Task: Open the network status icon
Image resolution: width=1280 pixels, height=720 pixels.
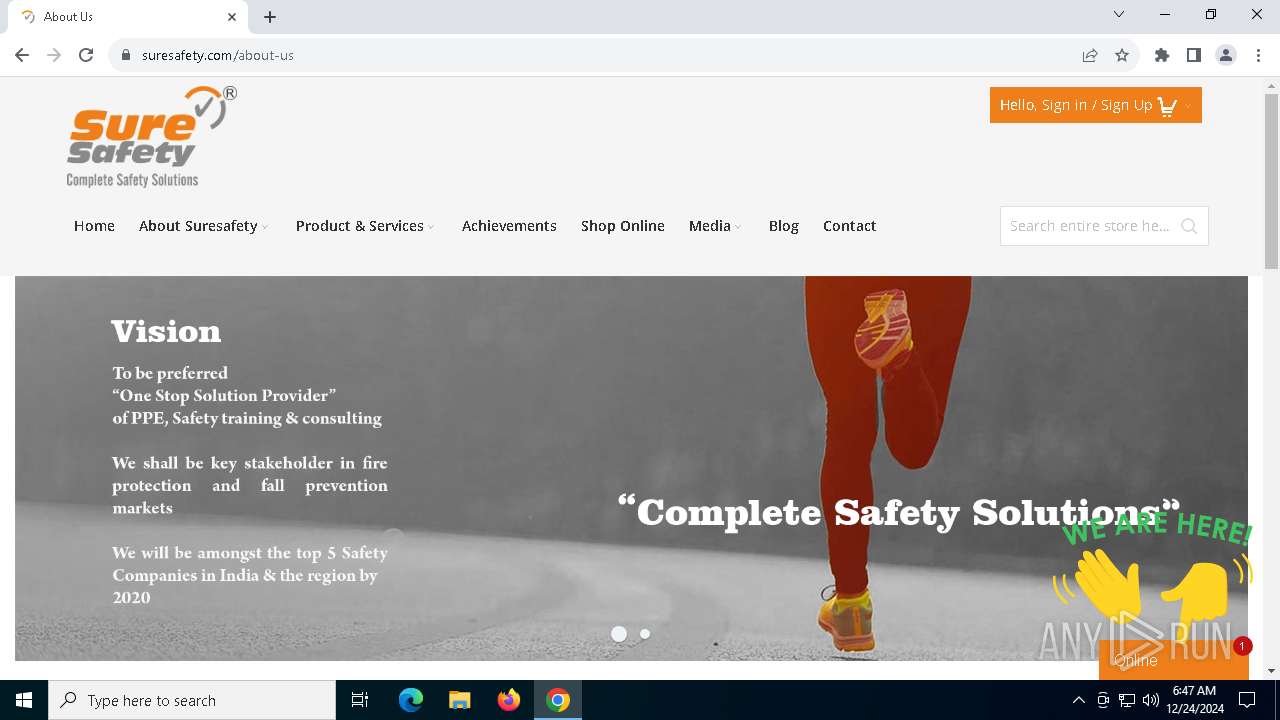Action: pos(1127,700)
